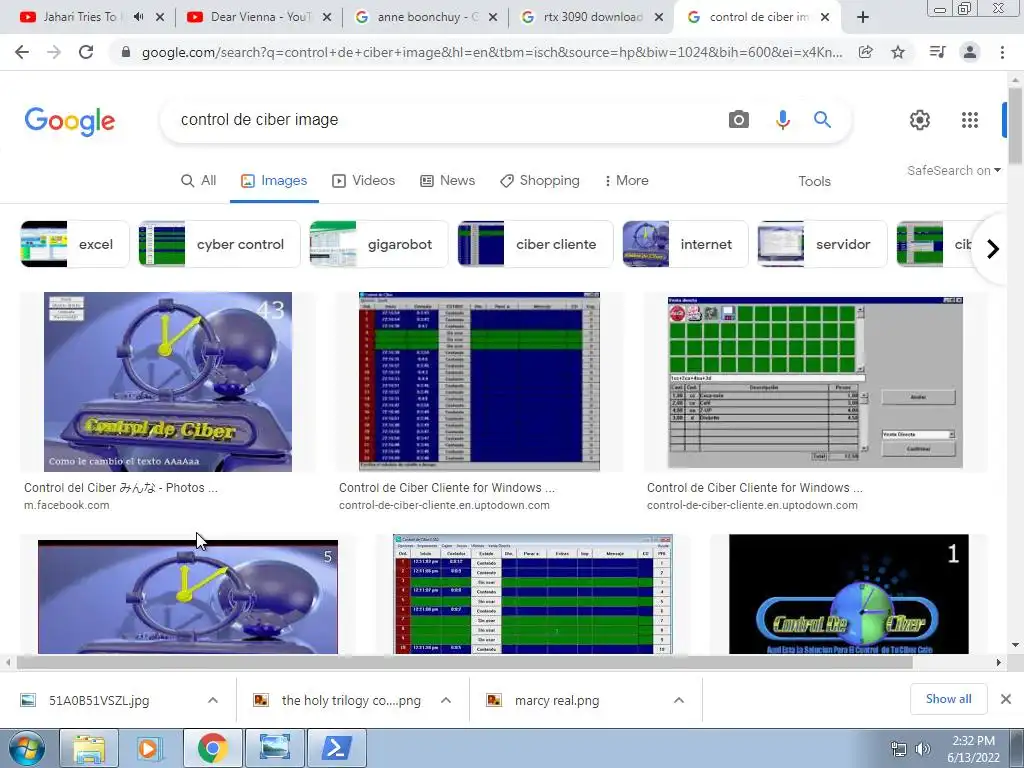This screenshot has height=768, width=1024.
Task: Open Chrome three-dot menu
Action: (x=1002, y=52)
